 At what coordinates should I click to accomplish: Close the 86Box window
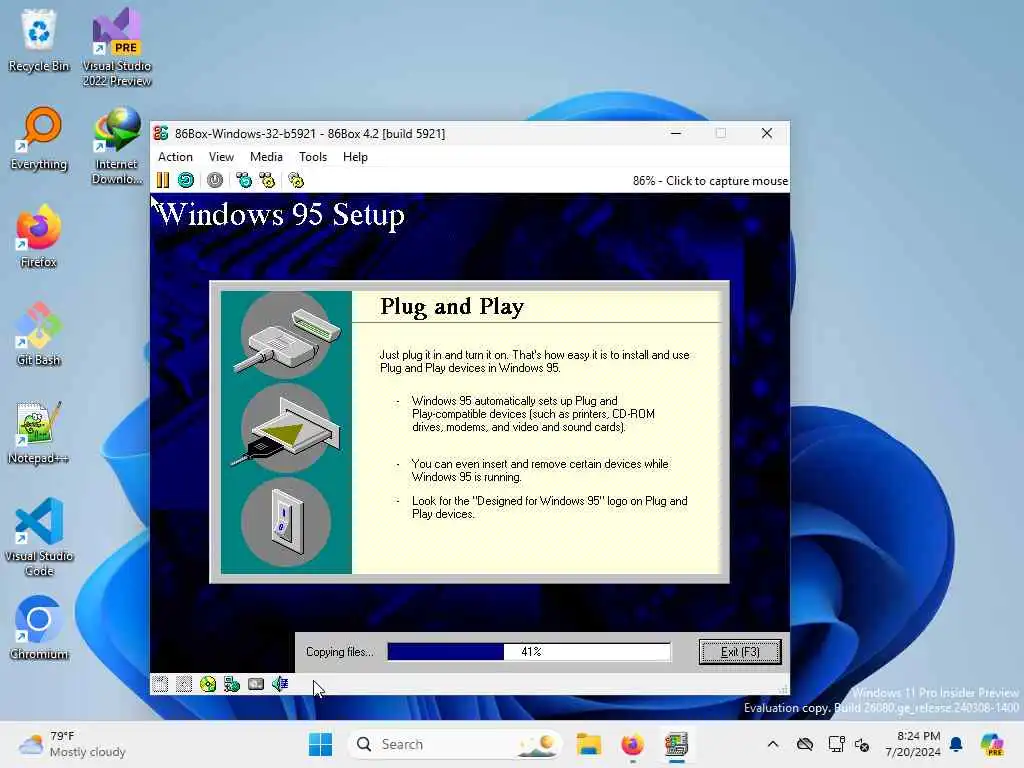click(x=767, y=133)
